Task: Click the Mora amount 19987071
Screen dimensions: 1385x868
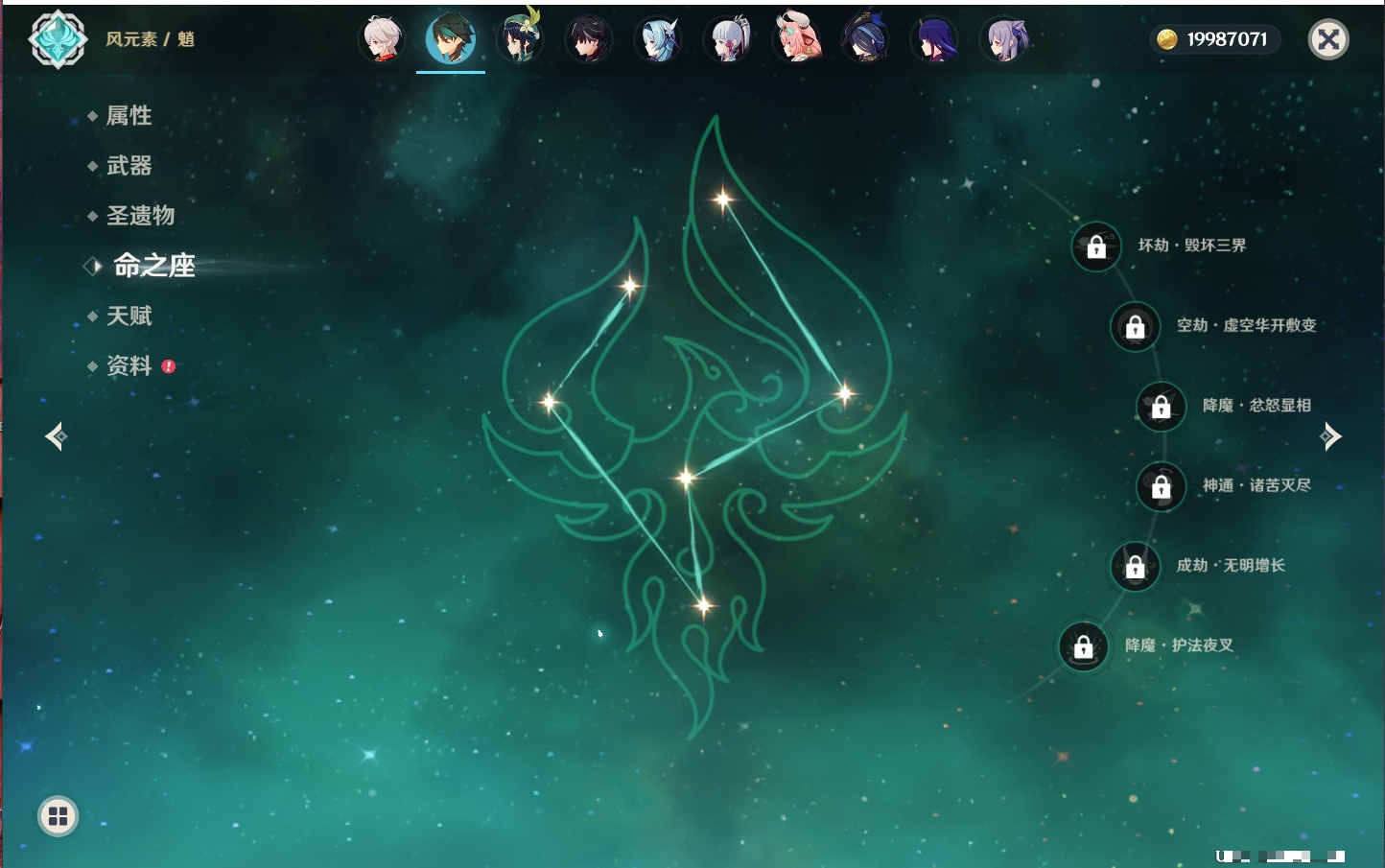Action: [1227, 39]
